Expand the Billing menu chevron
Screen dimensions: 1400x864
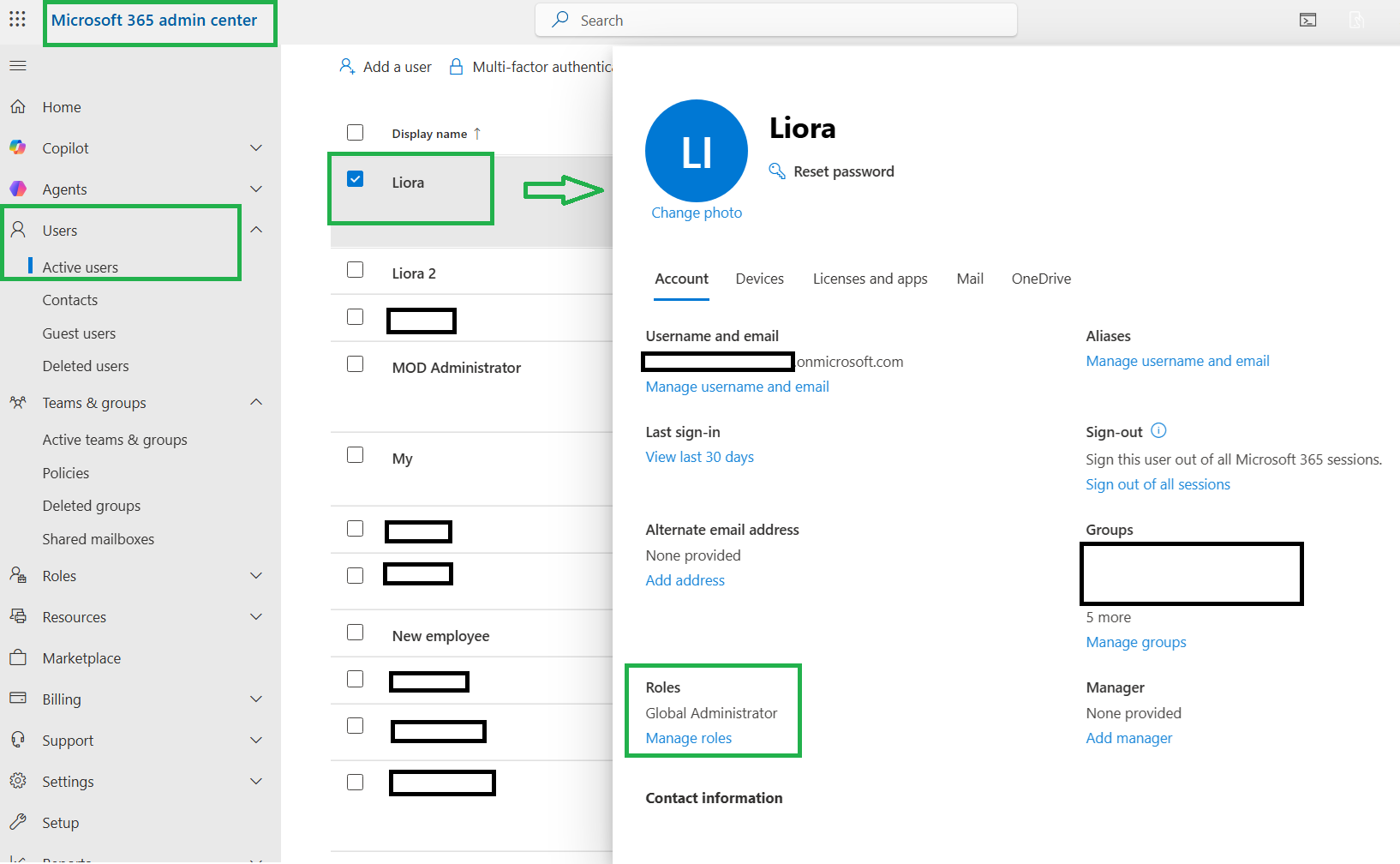point(256,699)
